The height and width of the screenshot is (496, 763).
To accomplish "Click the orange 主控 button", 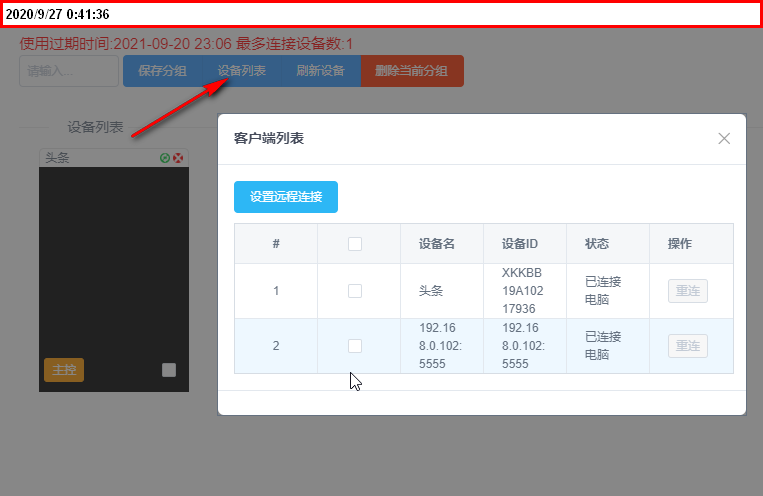I will pos(64,370).
